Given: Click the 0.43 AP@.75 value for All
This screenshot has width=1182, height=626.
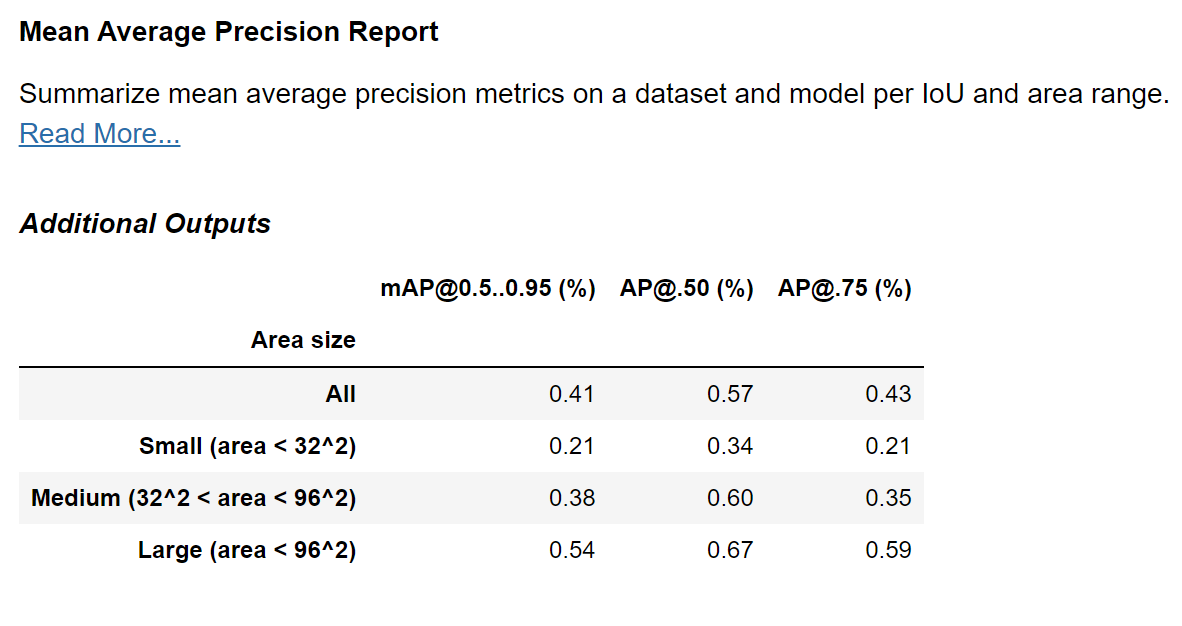Looking at the screenshot, I should pos(888,394).
